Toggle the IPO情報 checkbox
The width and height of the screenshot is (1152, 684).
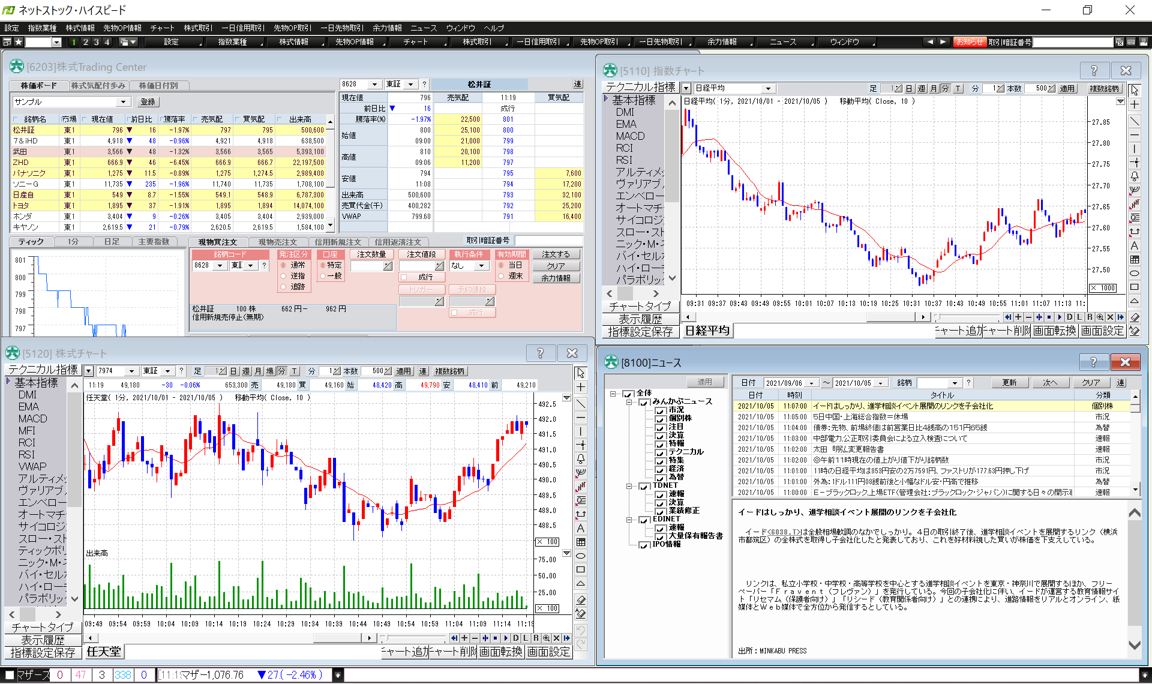coord(644,544)
